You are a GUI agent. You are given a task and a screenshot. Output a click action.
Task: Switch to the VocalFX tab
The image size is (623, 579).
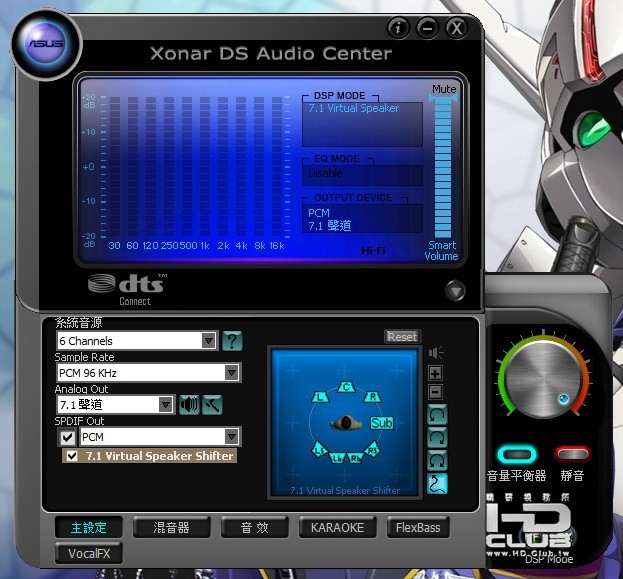point(89,553)
